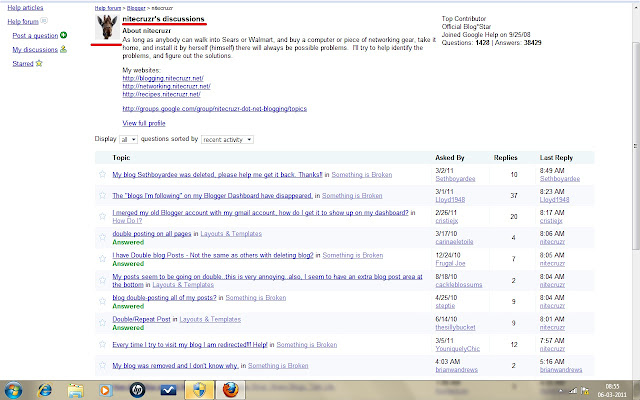Switch to the Firefox taskbar button
The image size is (640, 400).
coord(230,390)
